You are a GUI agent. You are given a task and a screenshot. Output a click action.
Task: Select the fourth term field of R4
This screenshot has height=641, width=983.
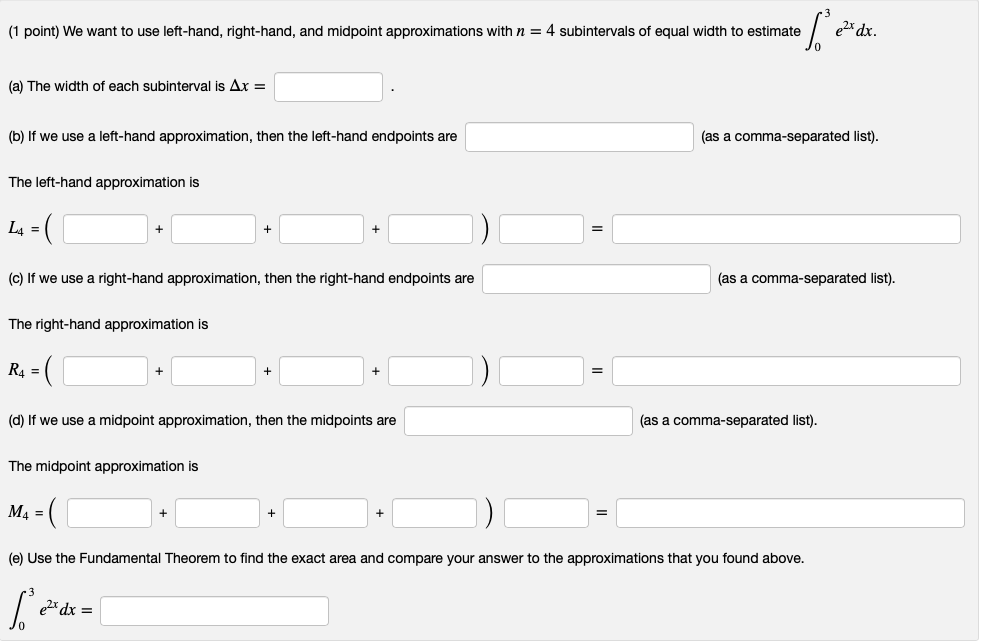(x=428, y=370)
